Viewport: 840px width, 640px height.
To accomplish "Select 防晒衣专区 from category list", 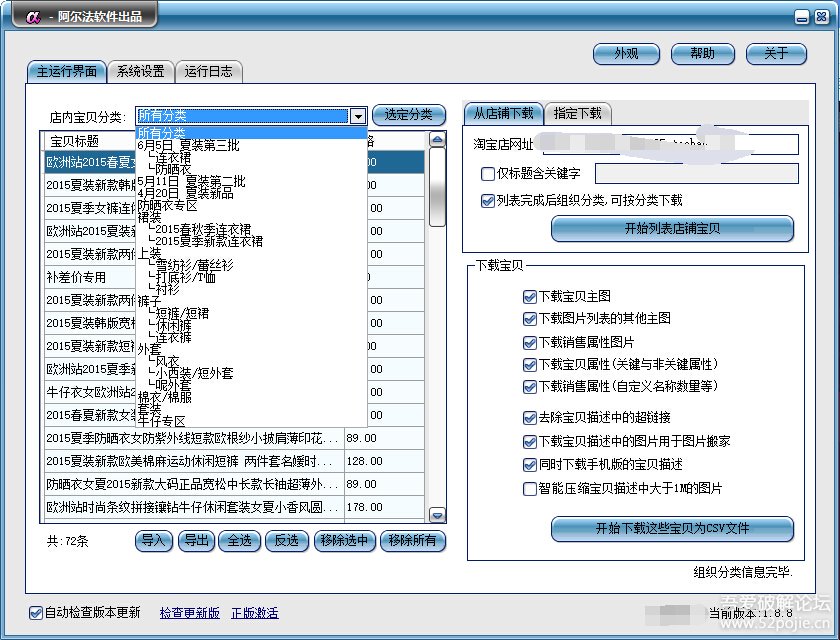I will click(x=167, y=205).
